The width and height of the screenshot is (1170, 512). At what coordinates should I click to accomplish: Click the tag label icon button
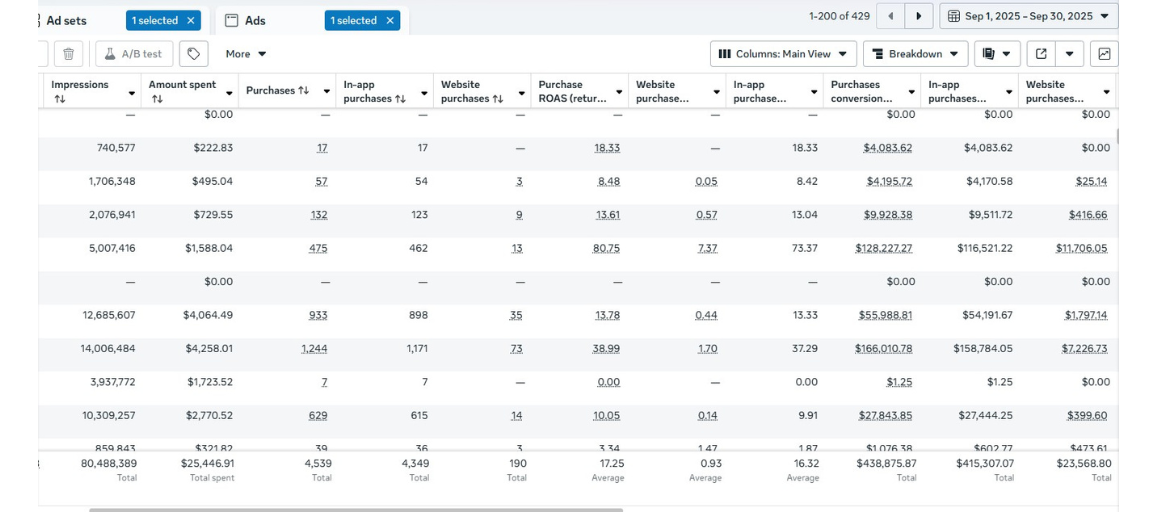pos(194,54)
